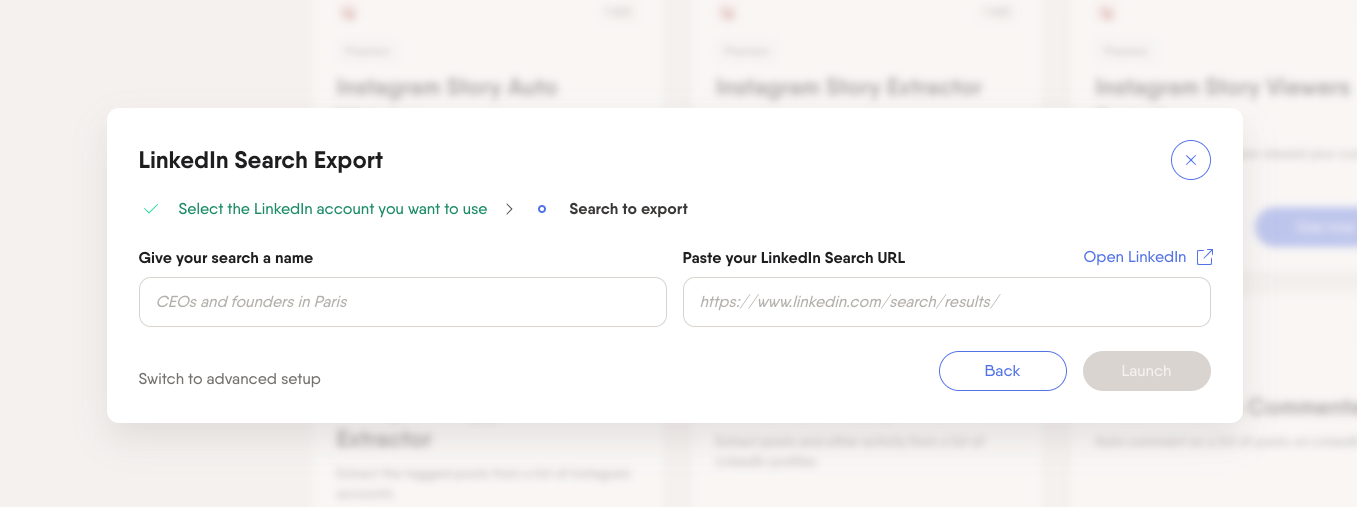Click the 'Give your search a name' label
This screenshot has width=1357, height=507.
click(x=226, y=258)
